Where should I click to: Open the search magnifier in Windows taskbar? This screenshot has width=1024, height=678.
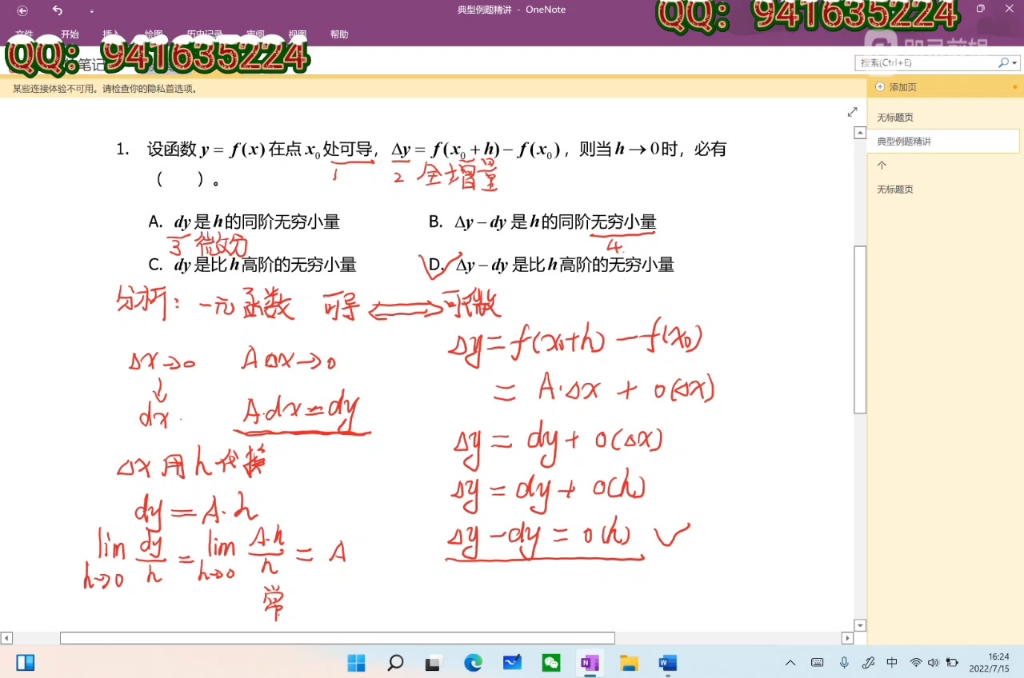click(x=394, y=662)
